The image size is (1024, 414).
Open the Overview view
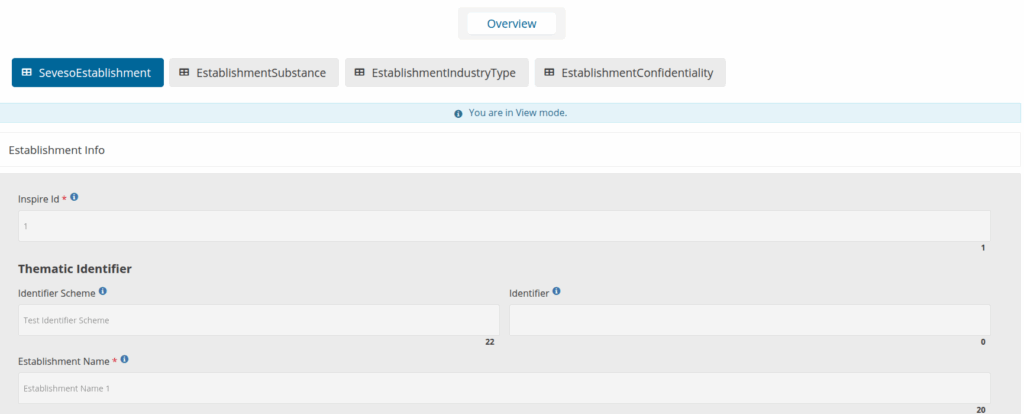pos(511,24)
